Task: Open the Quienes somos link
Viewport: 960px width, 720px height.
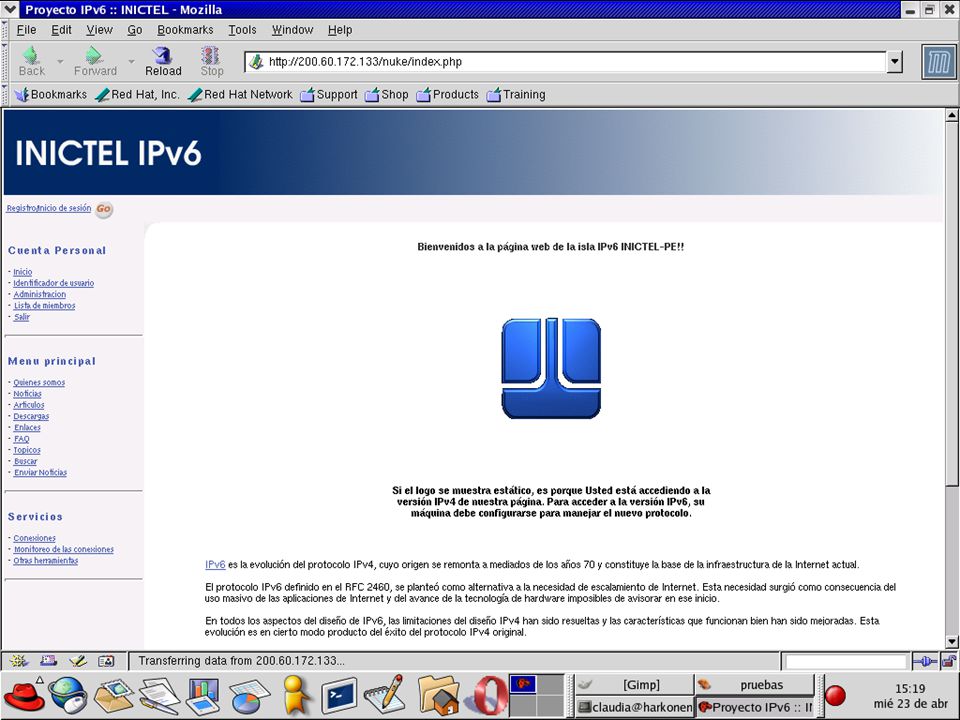Action: click(x=39, y=383)
